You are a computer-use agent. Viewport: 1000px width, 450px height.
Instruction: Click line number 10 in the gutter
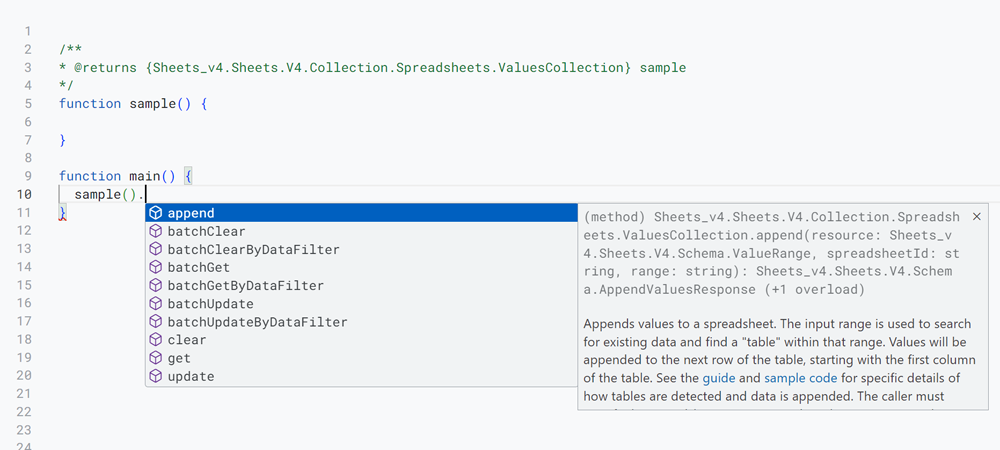(24, 194)
